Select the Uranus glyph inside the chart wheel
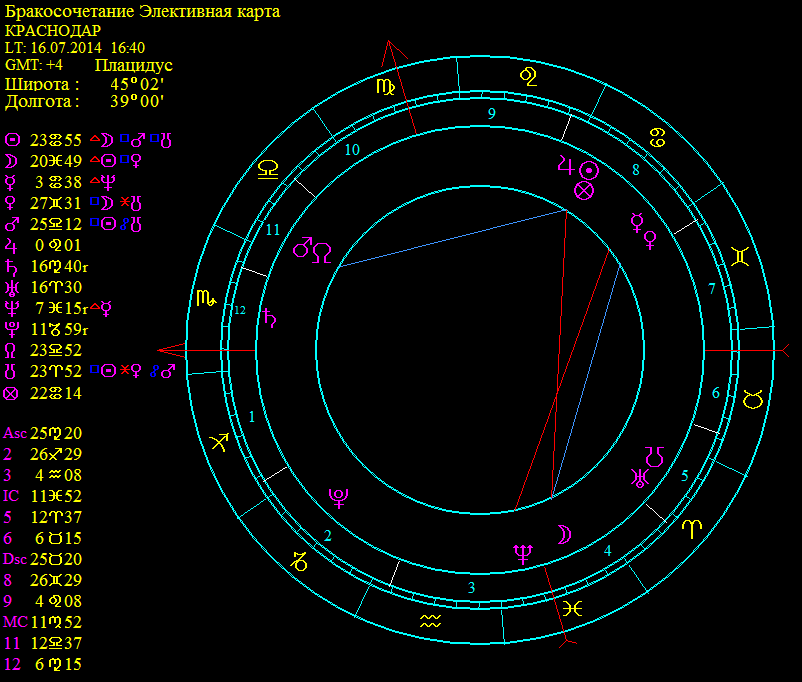The width and height of the screenshot is (802, 682). tap(640, 478)
